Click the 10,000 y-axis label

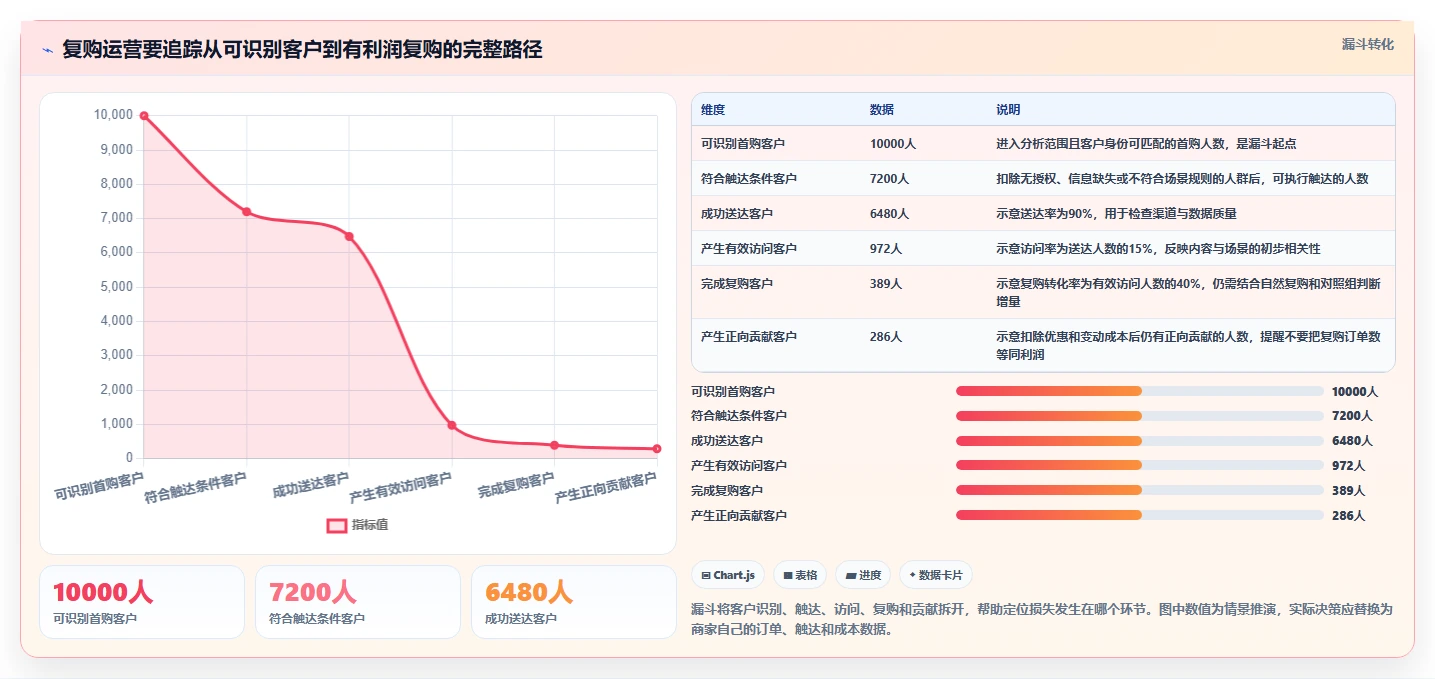(113, 115)
